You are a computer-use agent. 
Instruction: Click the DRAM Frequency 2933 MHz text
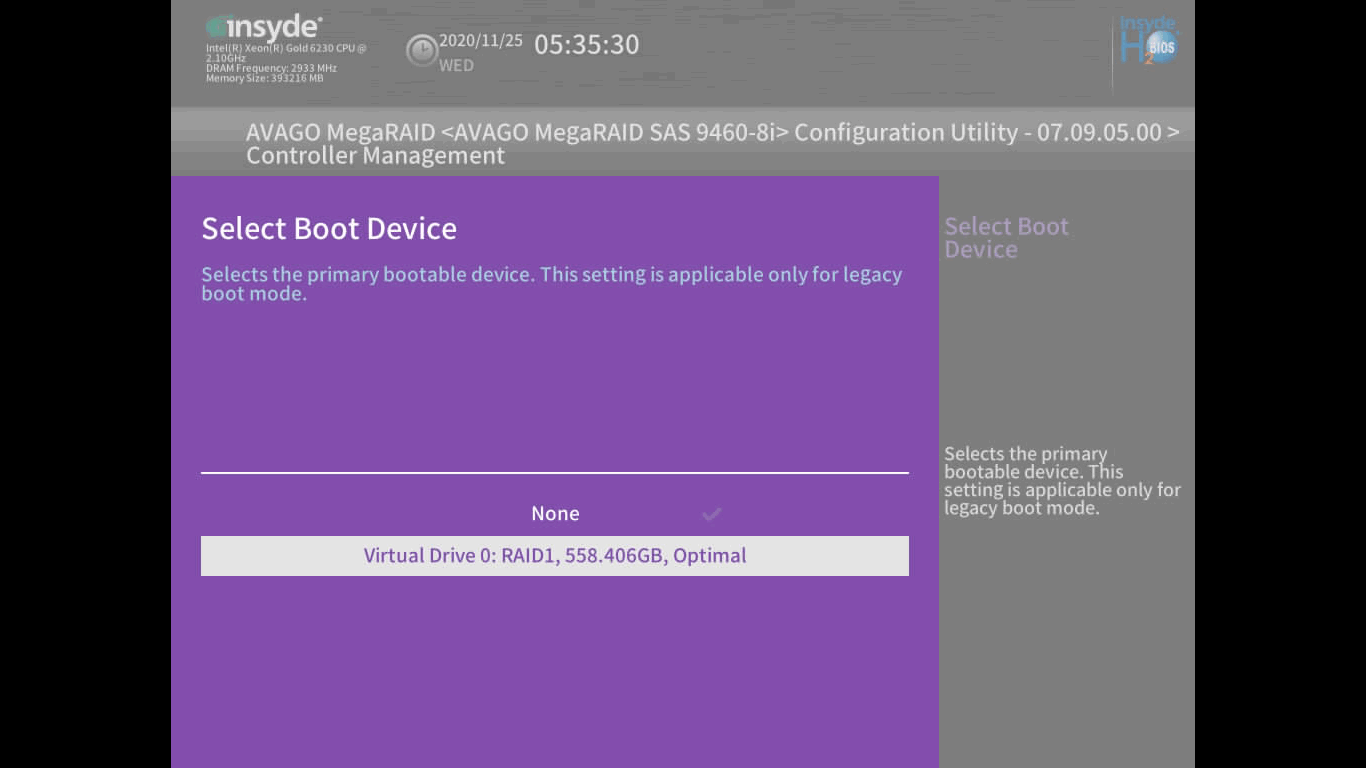point(271,68)
